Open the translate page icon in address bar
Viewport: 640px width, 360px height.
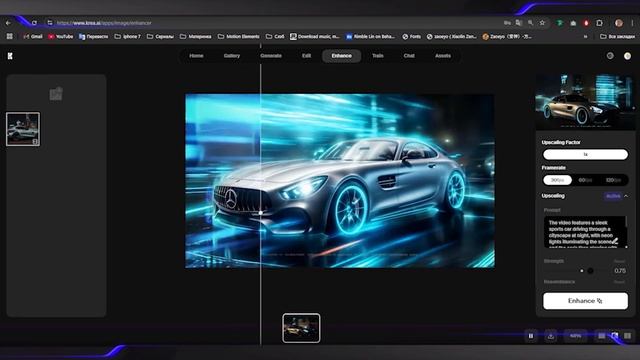pyautogui.click(x=518, y=23)
